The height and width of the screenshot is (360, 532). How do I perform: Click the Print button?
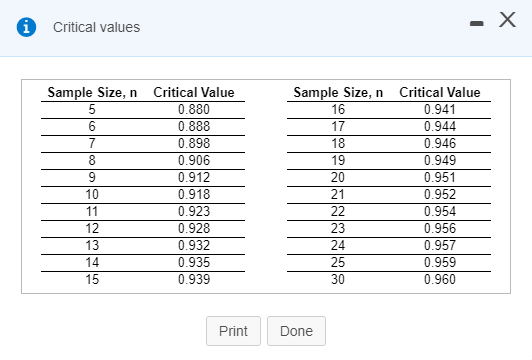coord(233,331)
